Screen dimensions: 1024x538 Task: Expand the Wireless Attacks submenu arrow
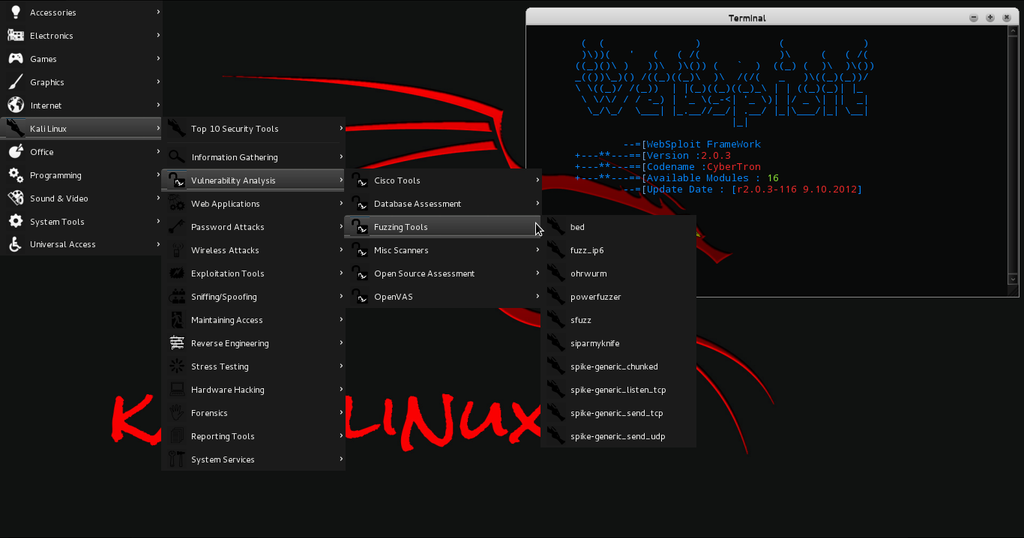click(x=341, y=250)
